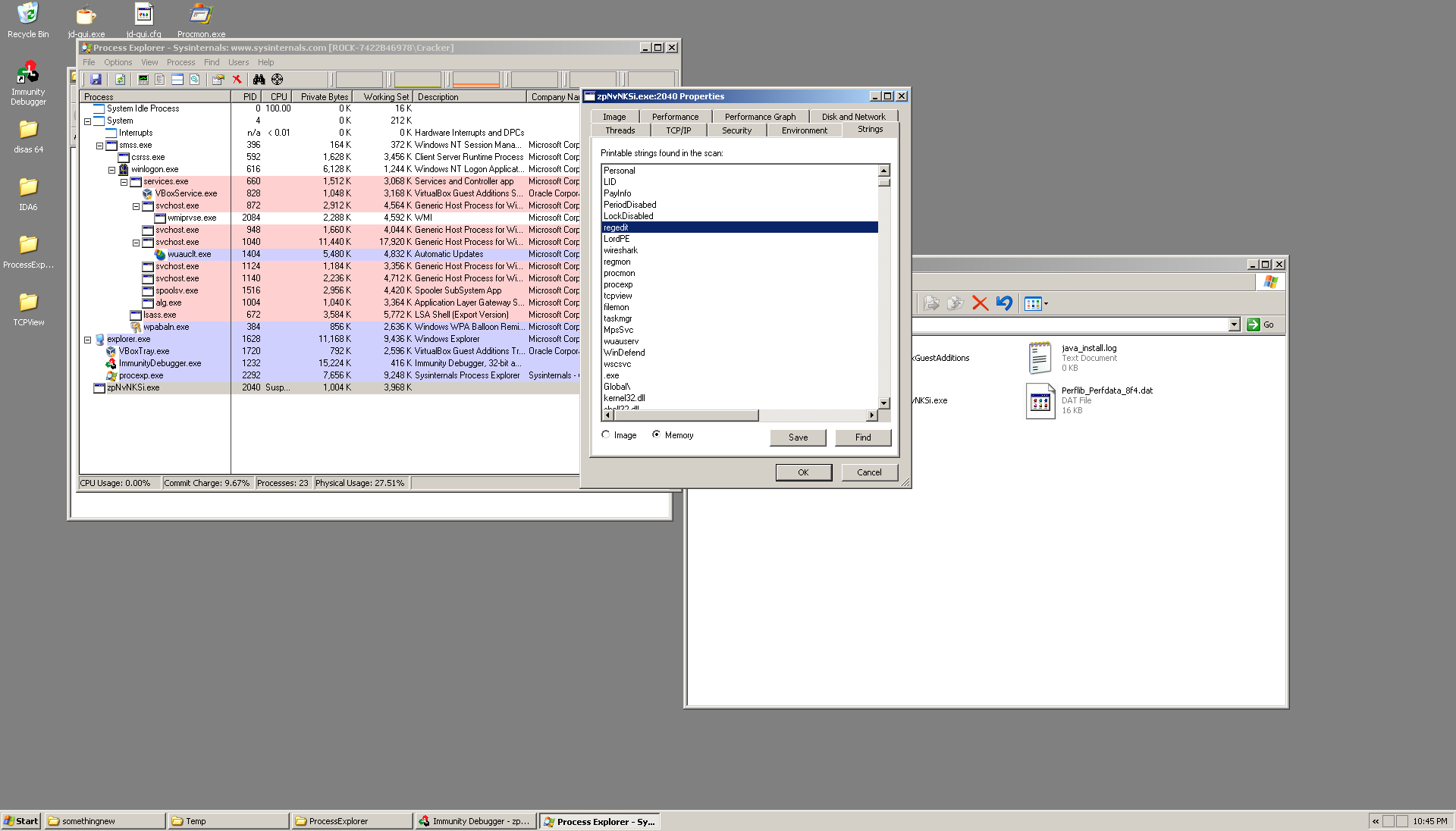The image size is (1456, 831).
Task: Click the red Delete icon in Explorer window
Action: point(980,303)
